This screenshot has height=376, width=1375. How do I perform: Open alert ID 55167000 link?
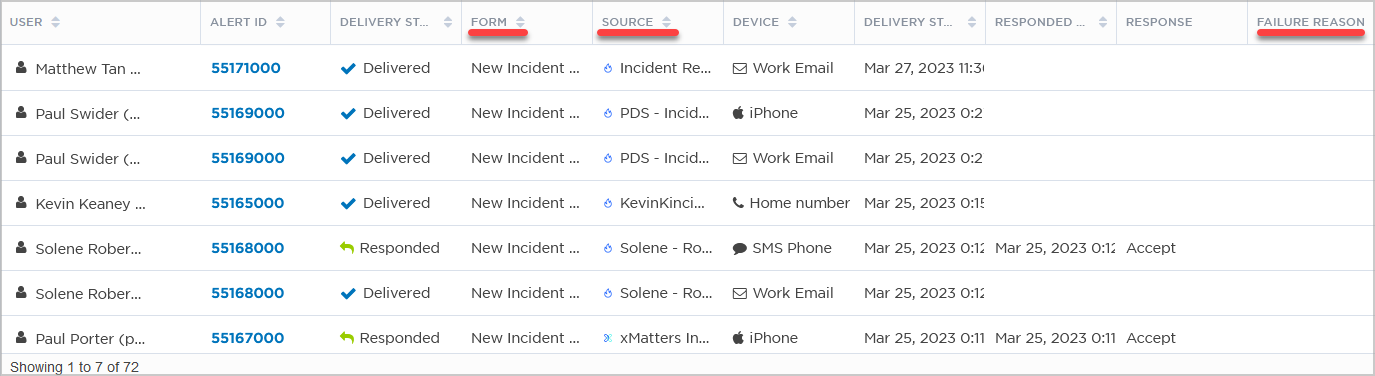[247, 338]
